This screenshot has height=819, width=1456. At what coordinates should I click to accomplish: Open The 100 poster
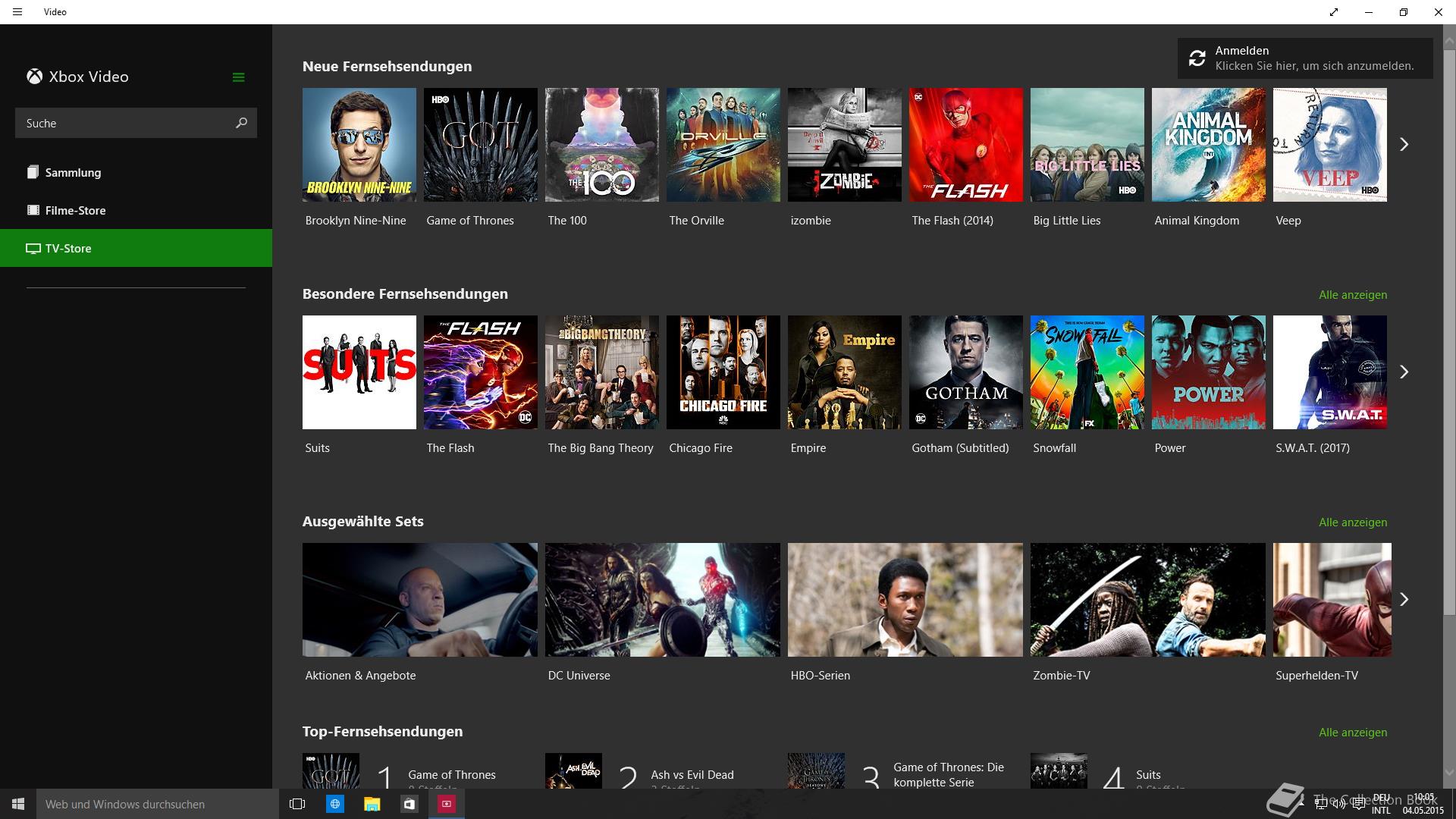[602, 145]
